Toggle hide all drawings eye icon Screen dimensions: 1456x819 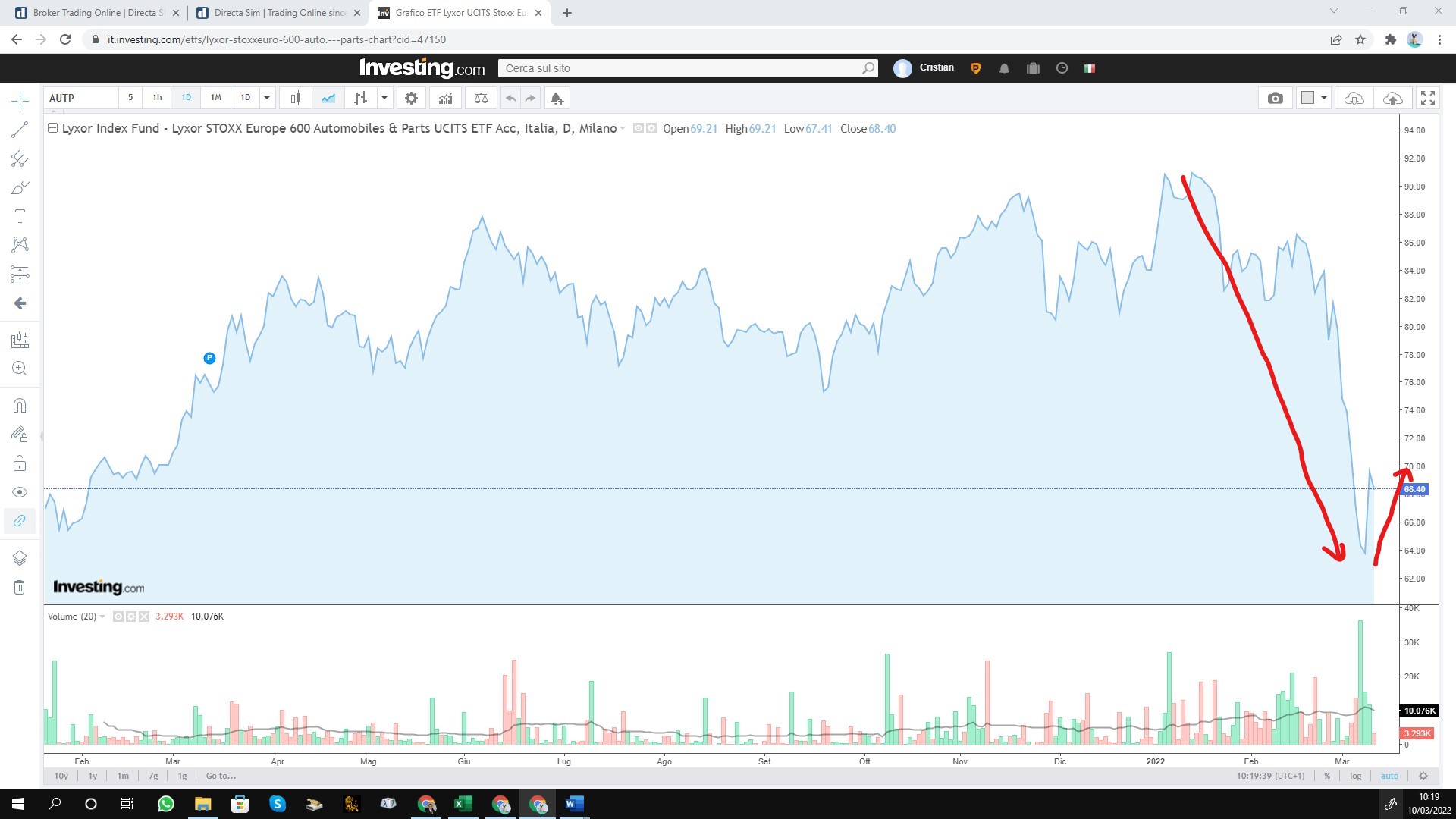pyautogui.click(x=20, y=492)
